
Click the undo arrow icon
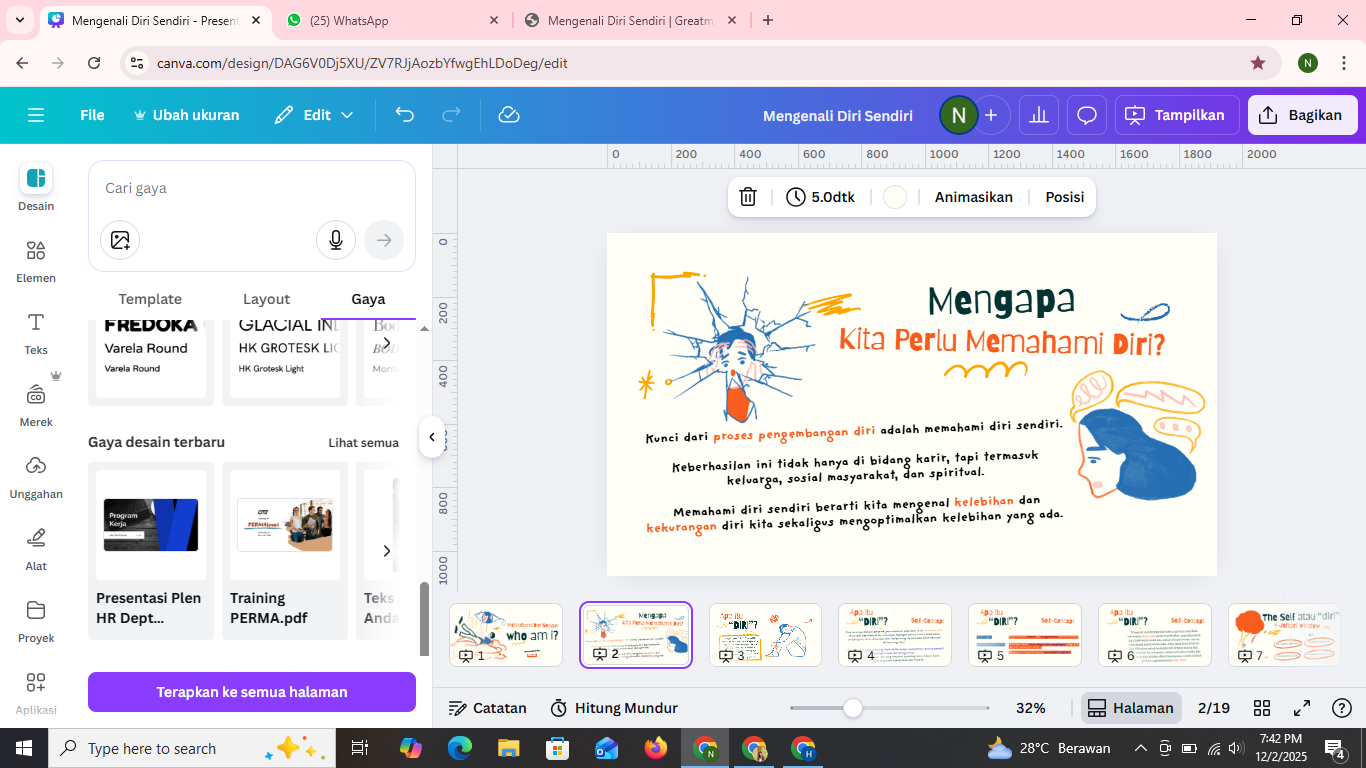404,115
